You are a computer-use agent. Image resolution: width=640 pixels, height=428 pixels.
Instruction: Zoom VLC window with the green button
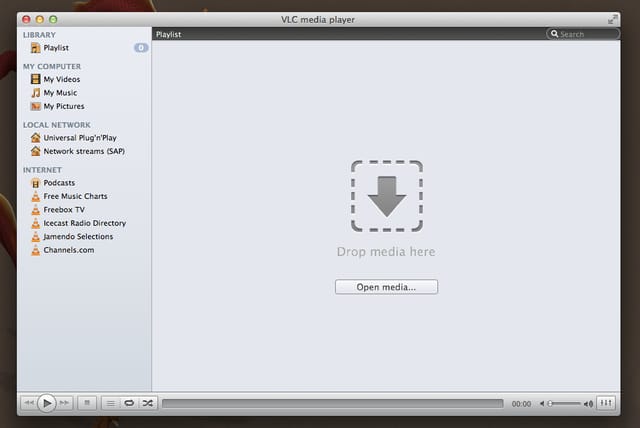pyautogui.click(x=53, y=19)
